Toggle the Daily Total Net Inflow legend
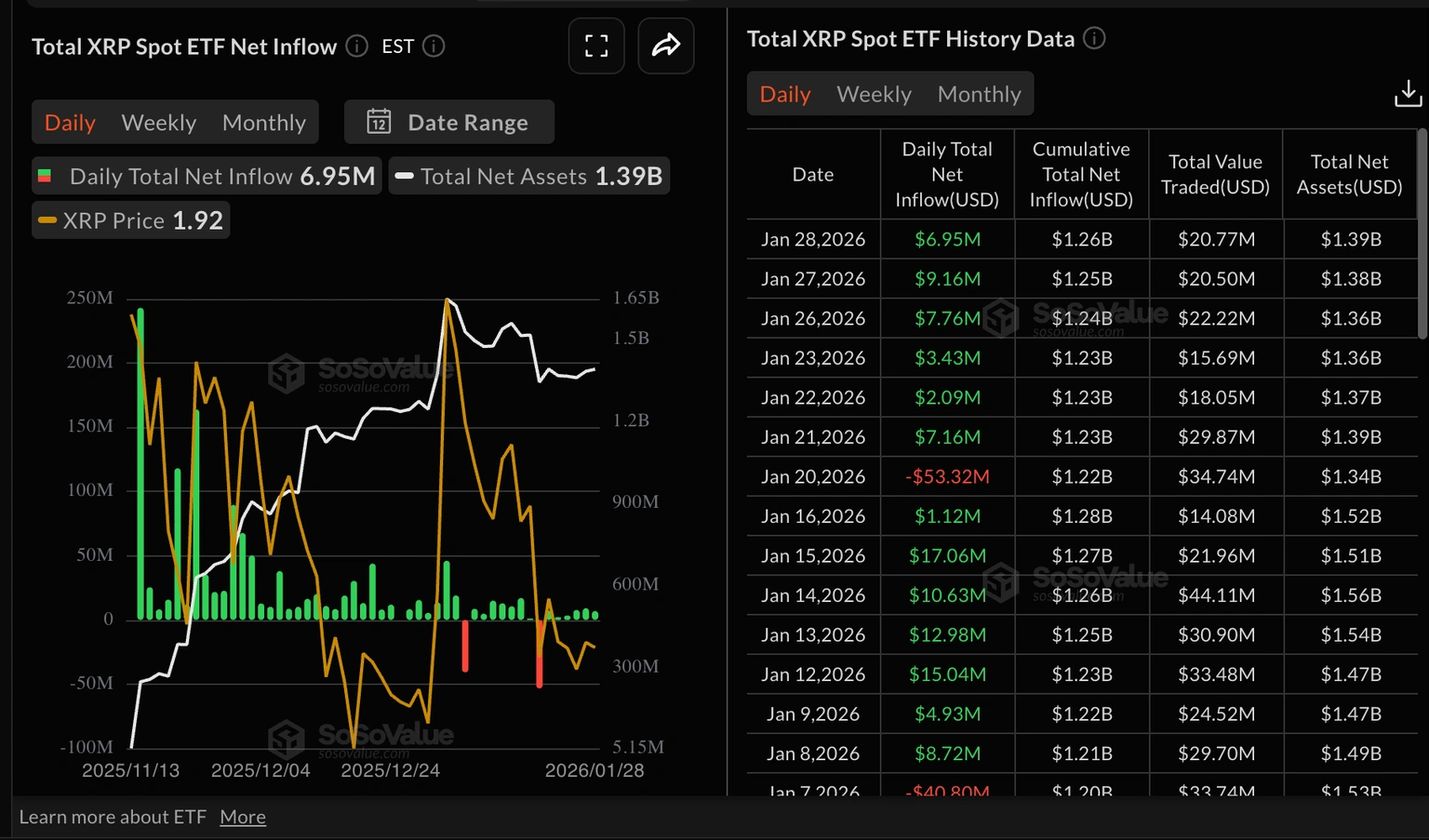1429x840 pixels. (206, 175)
